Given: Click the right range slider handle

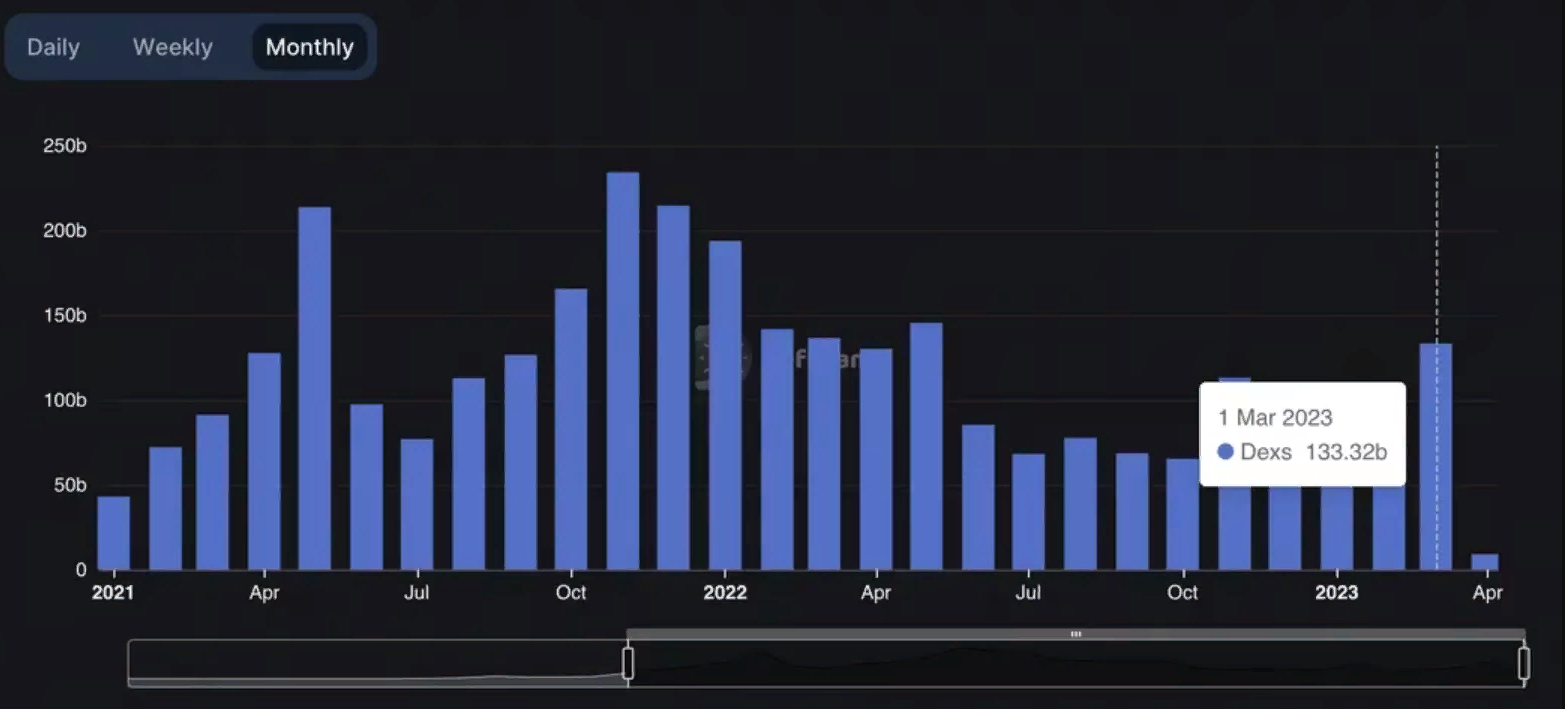Looking at the screenshot, I should click(1524, 663).
